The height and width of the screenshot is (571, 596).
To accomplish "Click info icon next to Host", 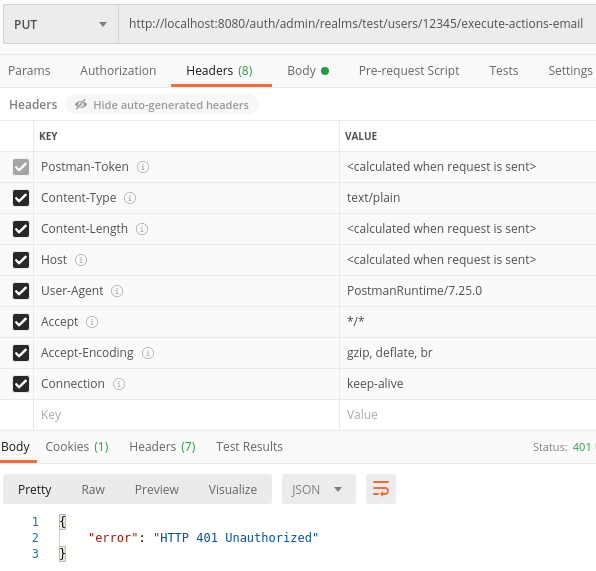I will point(81,260).
